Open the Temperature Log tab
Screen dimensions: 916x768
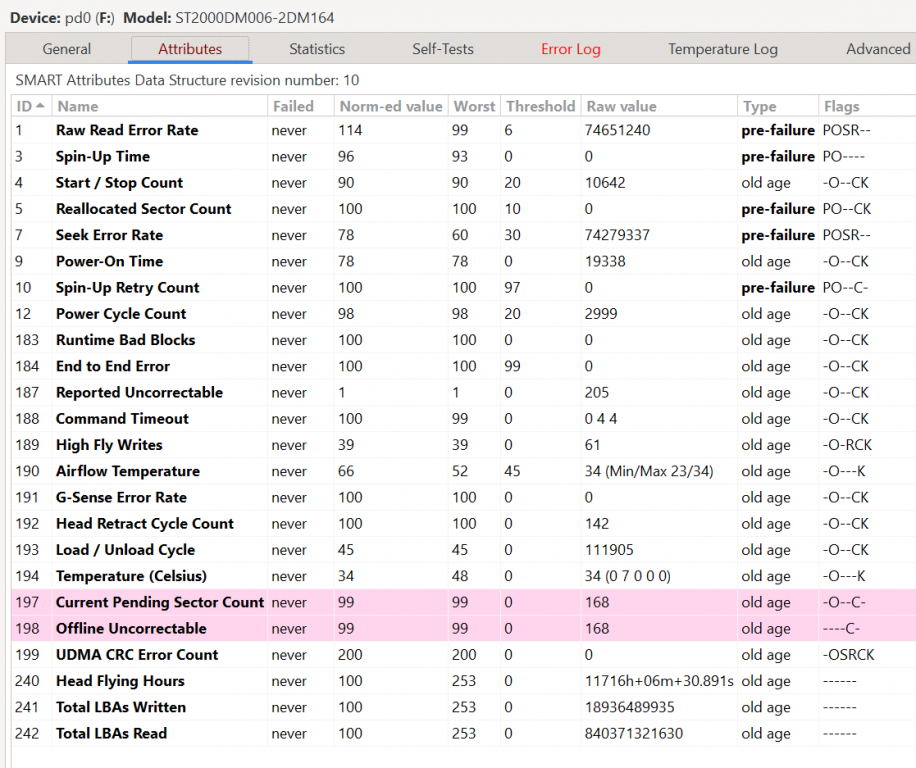[722, 49]
